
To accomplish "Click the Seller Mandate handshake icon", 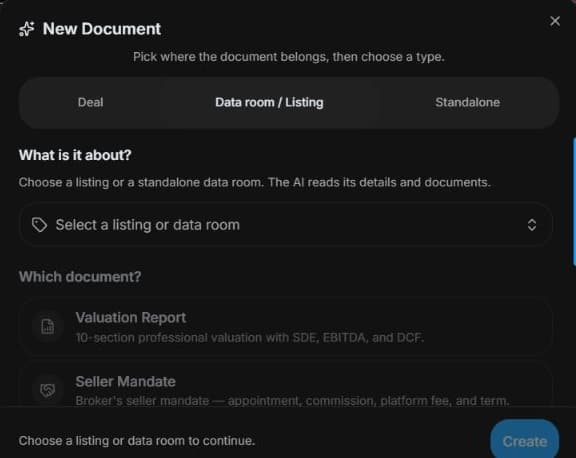I will pos(48,390).
